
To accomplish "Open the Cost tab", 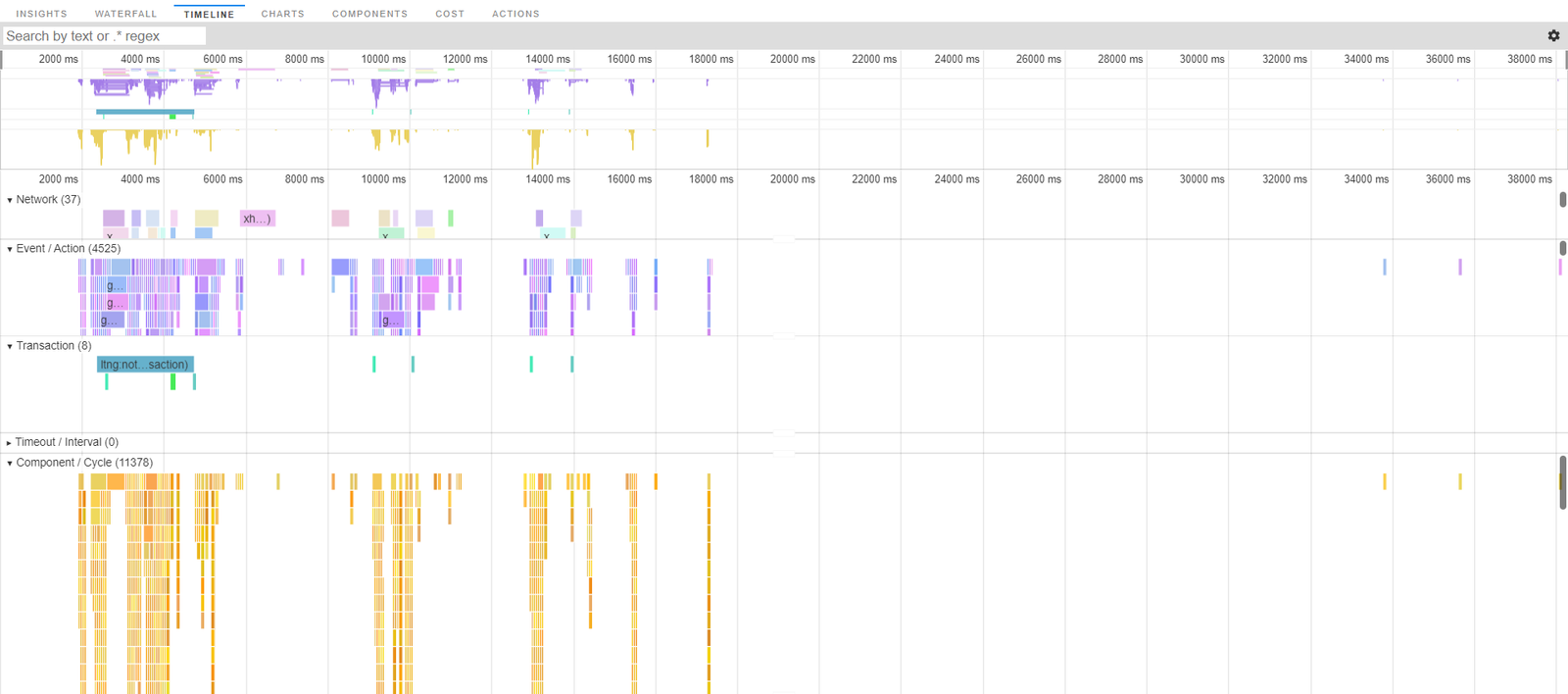I will [450, 14].
